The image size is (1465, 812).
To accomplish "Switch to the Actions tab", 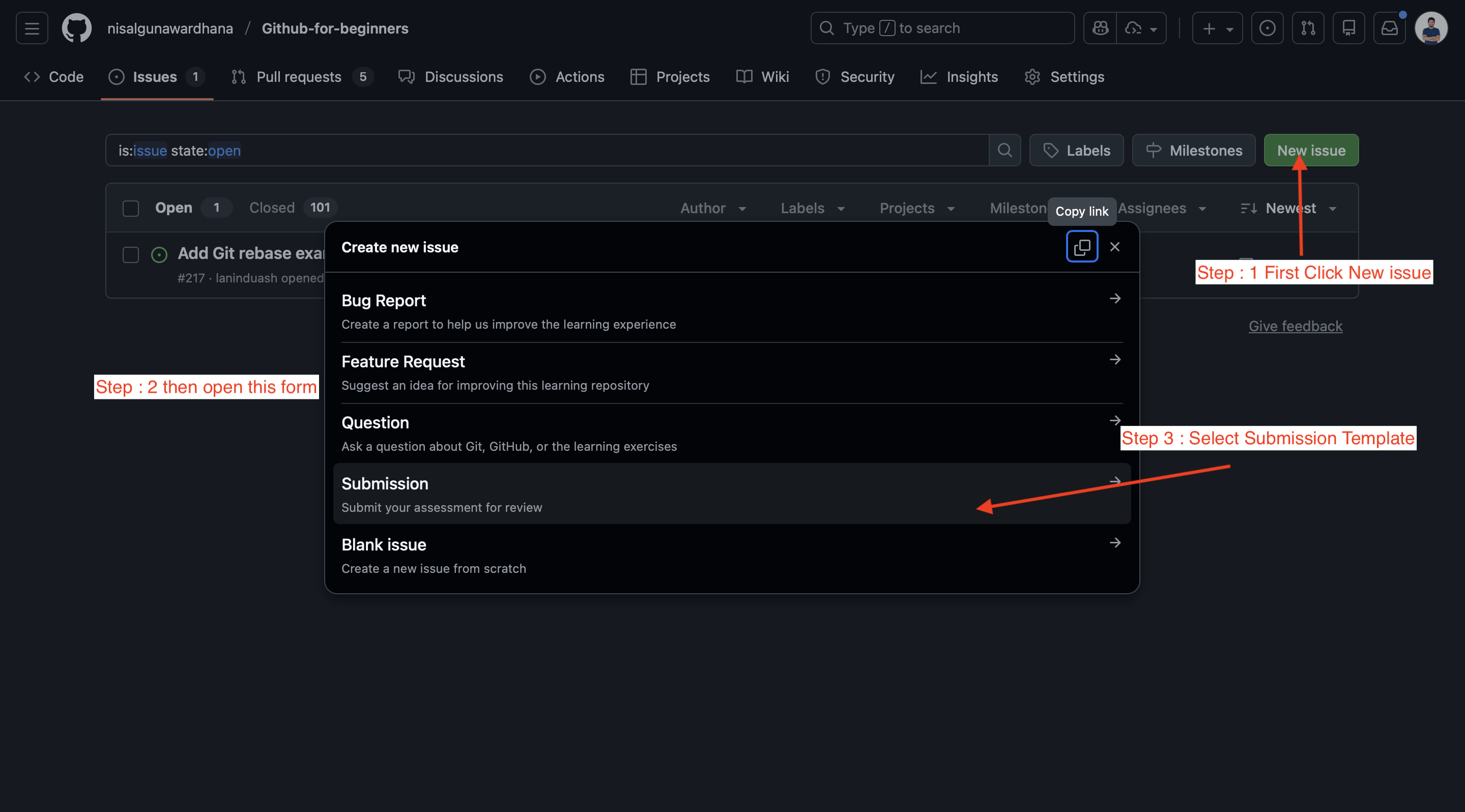I will [567, 77].
